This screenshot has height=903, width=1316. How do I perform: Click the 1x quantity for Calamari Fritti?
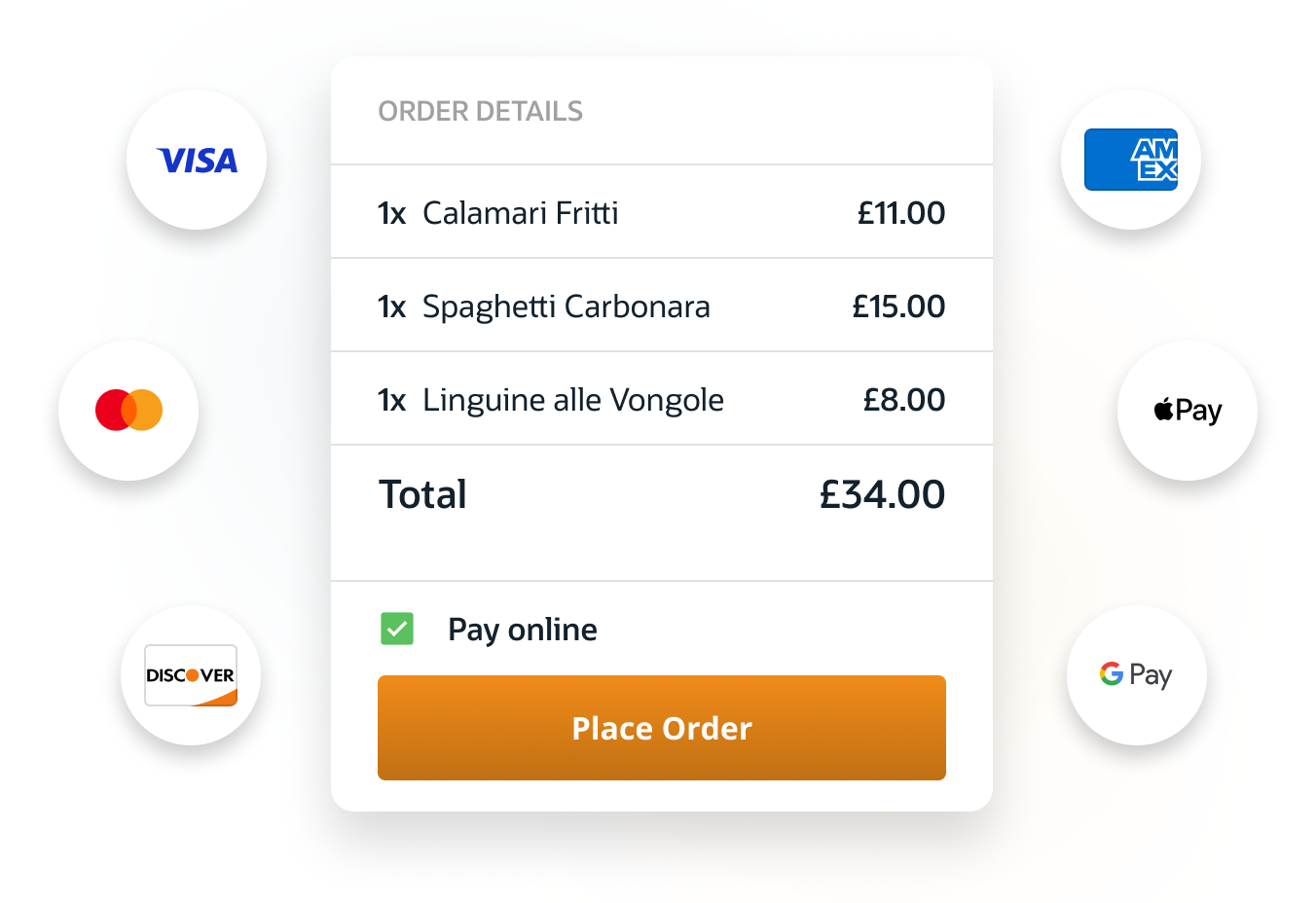click(391, 213)
